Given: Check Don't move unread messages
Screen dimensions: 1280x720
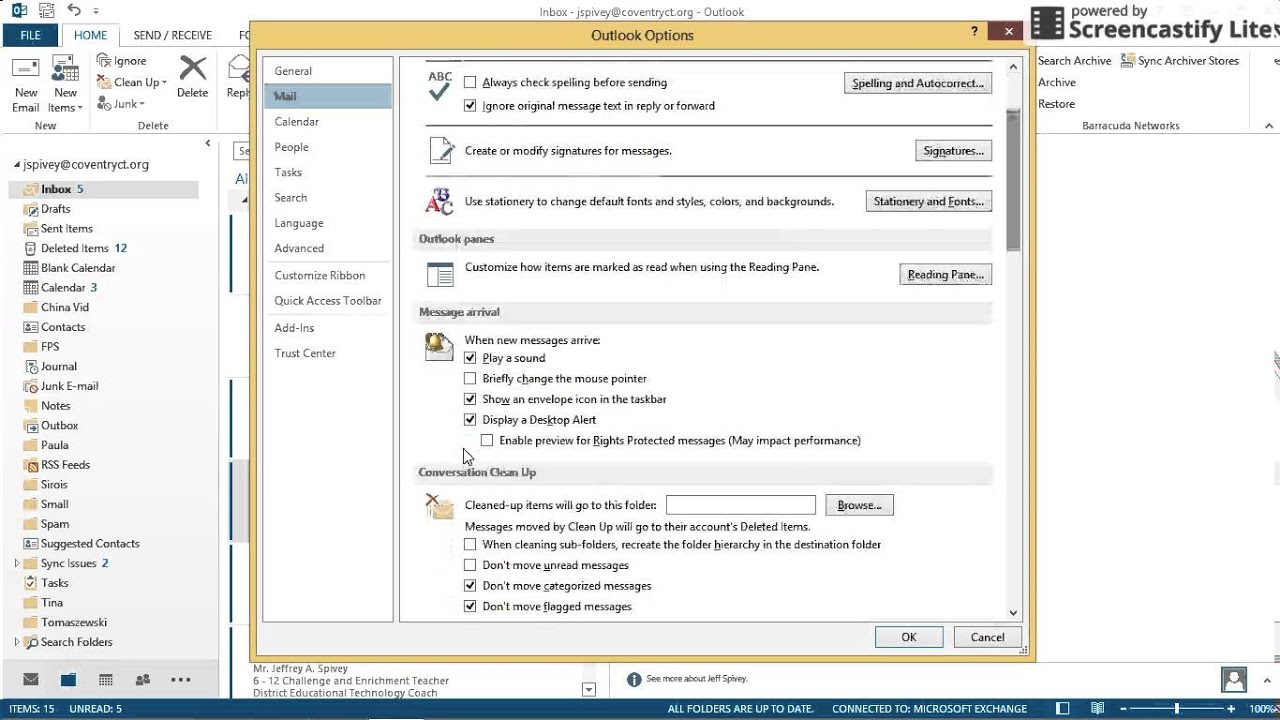Looking at the screenshot, I should coord(470,566).
